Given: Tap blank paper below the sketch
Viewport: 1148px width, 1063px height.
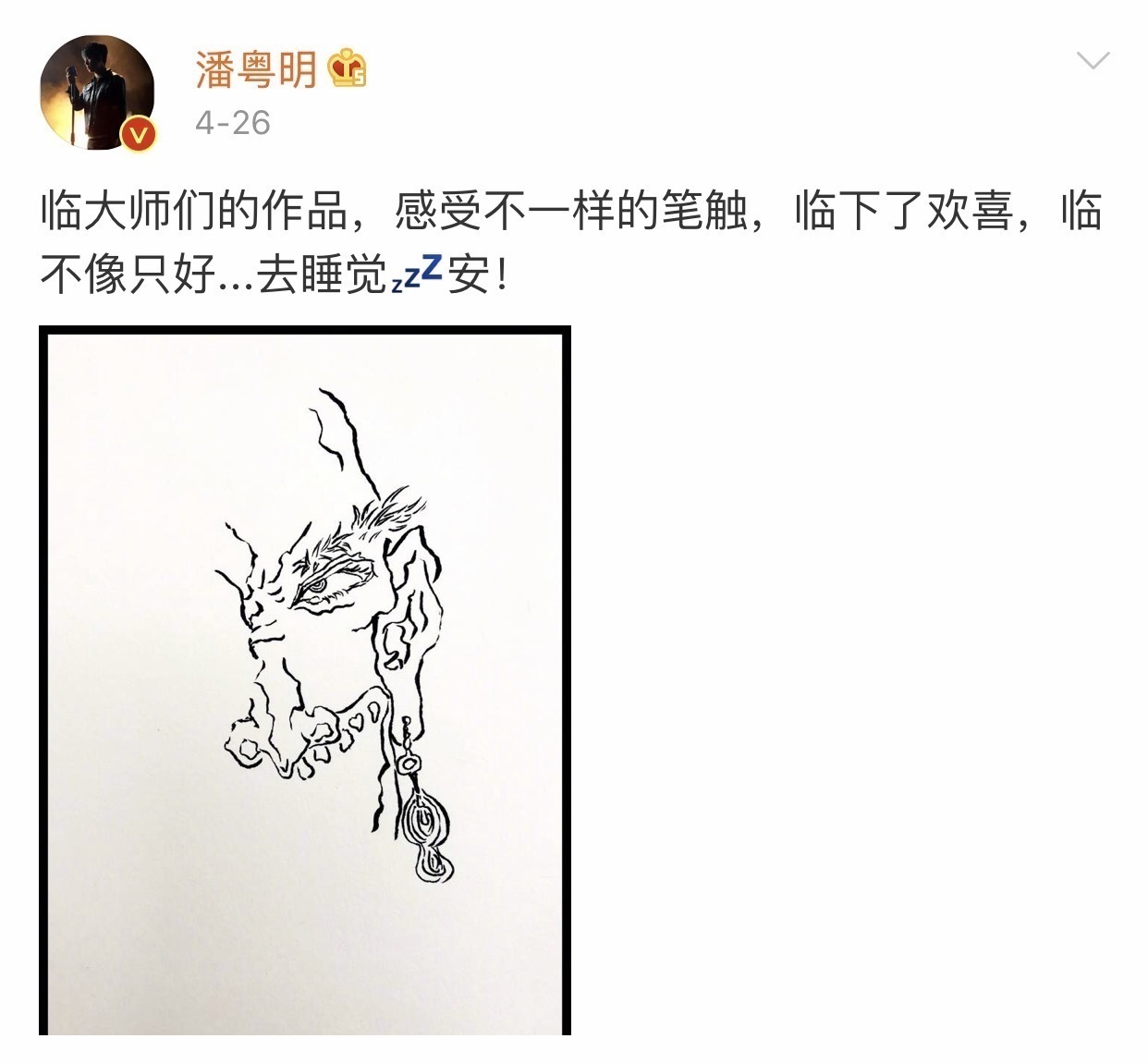Looking at the screenshot, I should point(305,952).
